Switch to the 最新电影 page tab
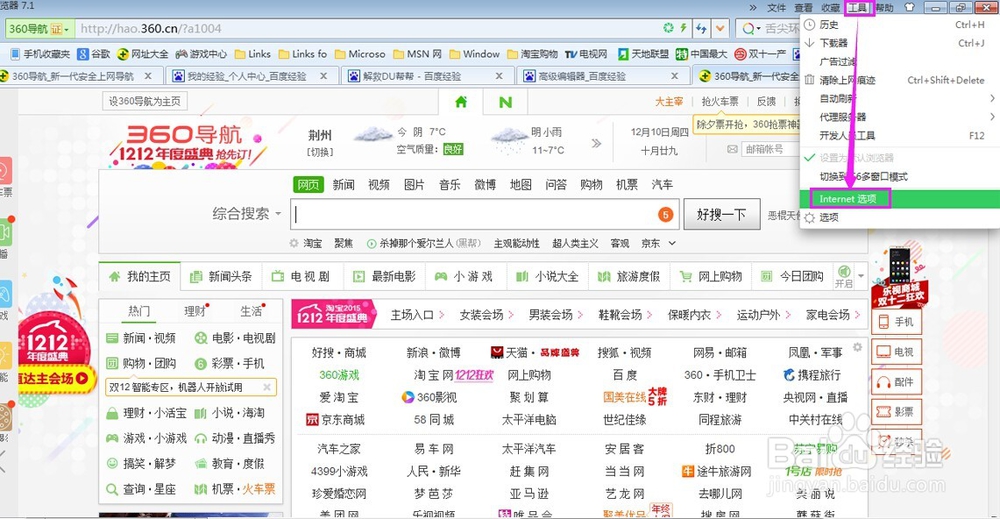1000x519 pixels. (x=385, y=276)
